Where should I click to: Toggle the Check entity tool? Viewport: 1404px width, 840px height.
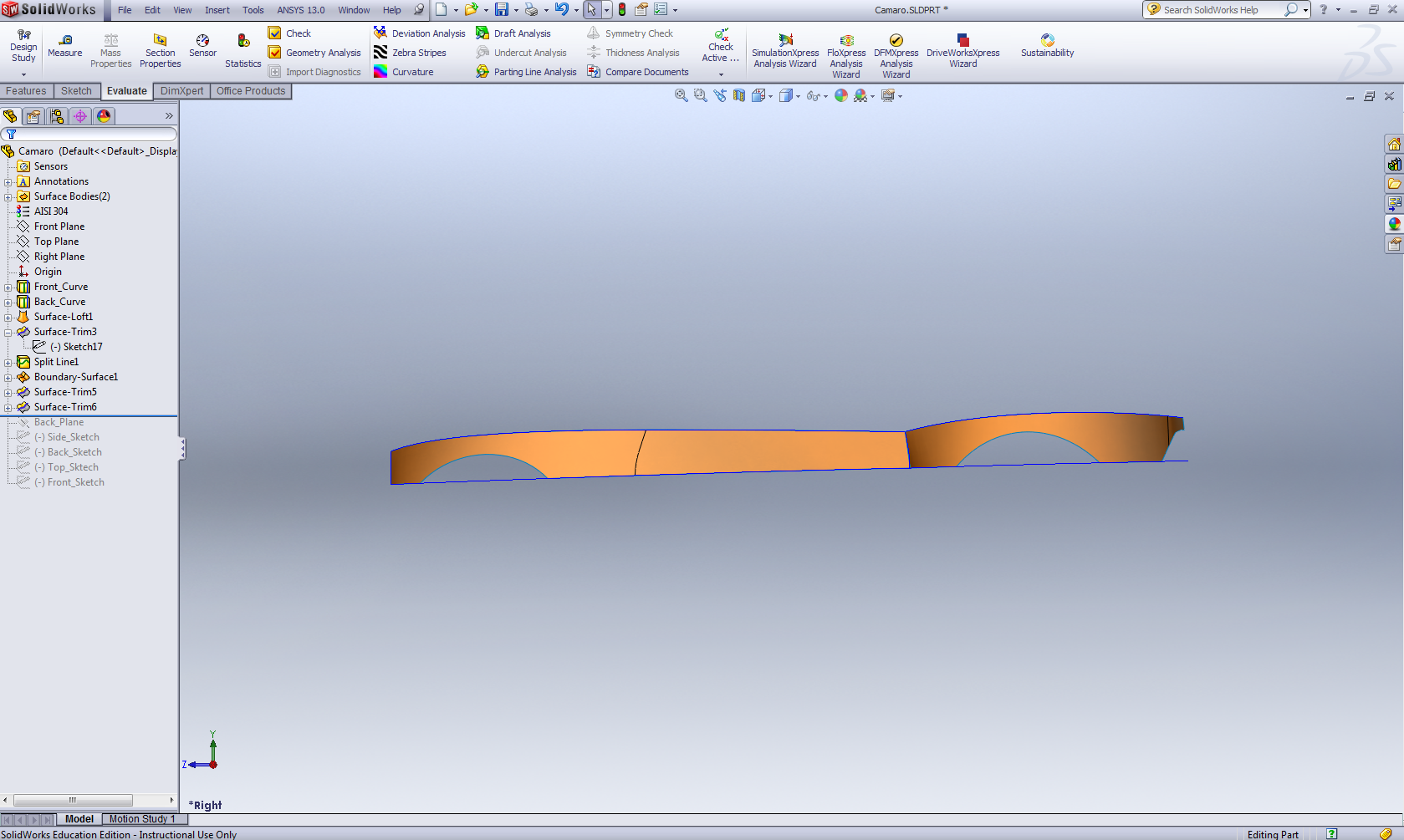pos(289,33)
